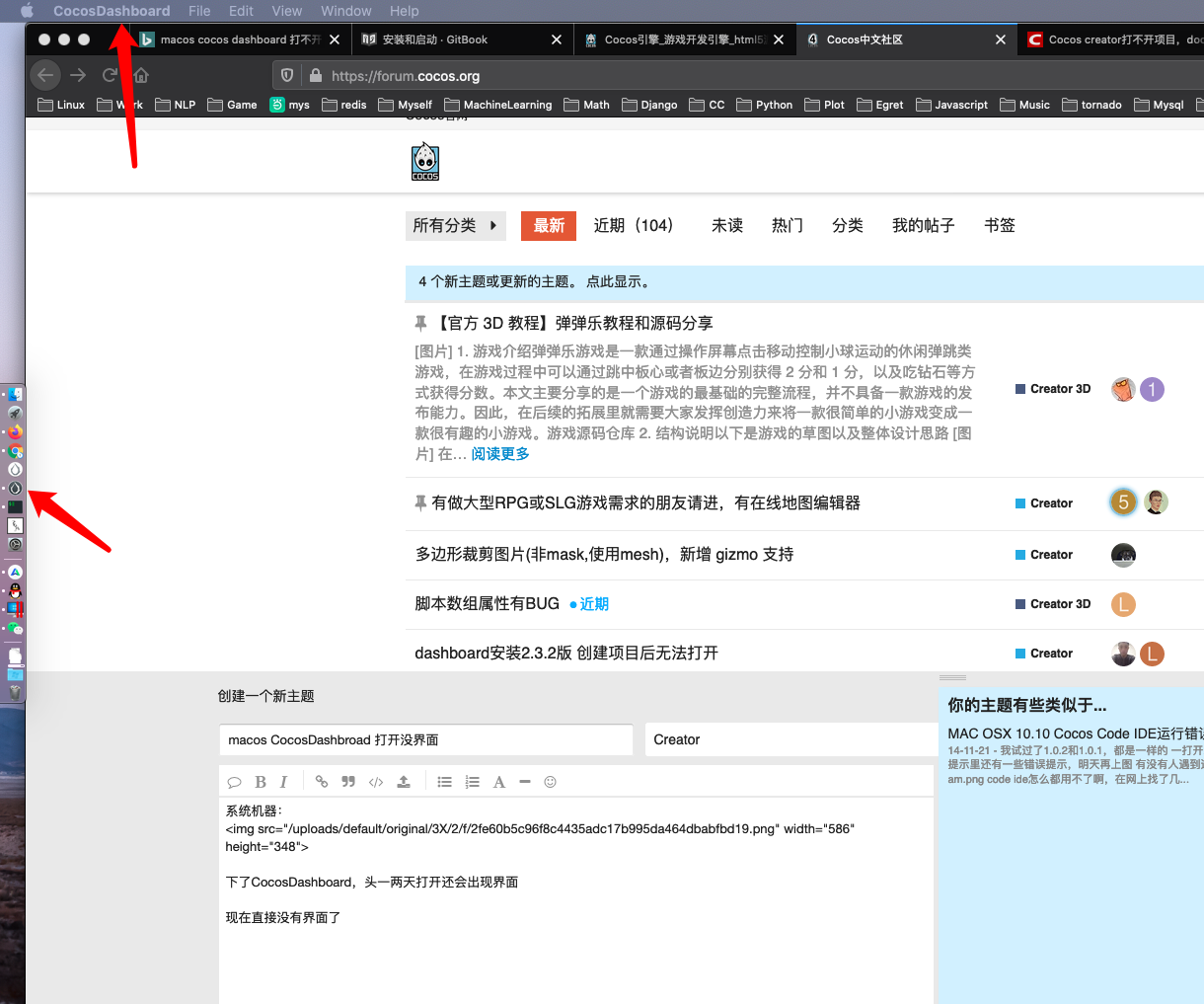Switch to 'macos cocos dashboard' Bing tab
The width and height of the screenshot is (1204, 1004).
tap(240, 39)
